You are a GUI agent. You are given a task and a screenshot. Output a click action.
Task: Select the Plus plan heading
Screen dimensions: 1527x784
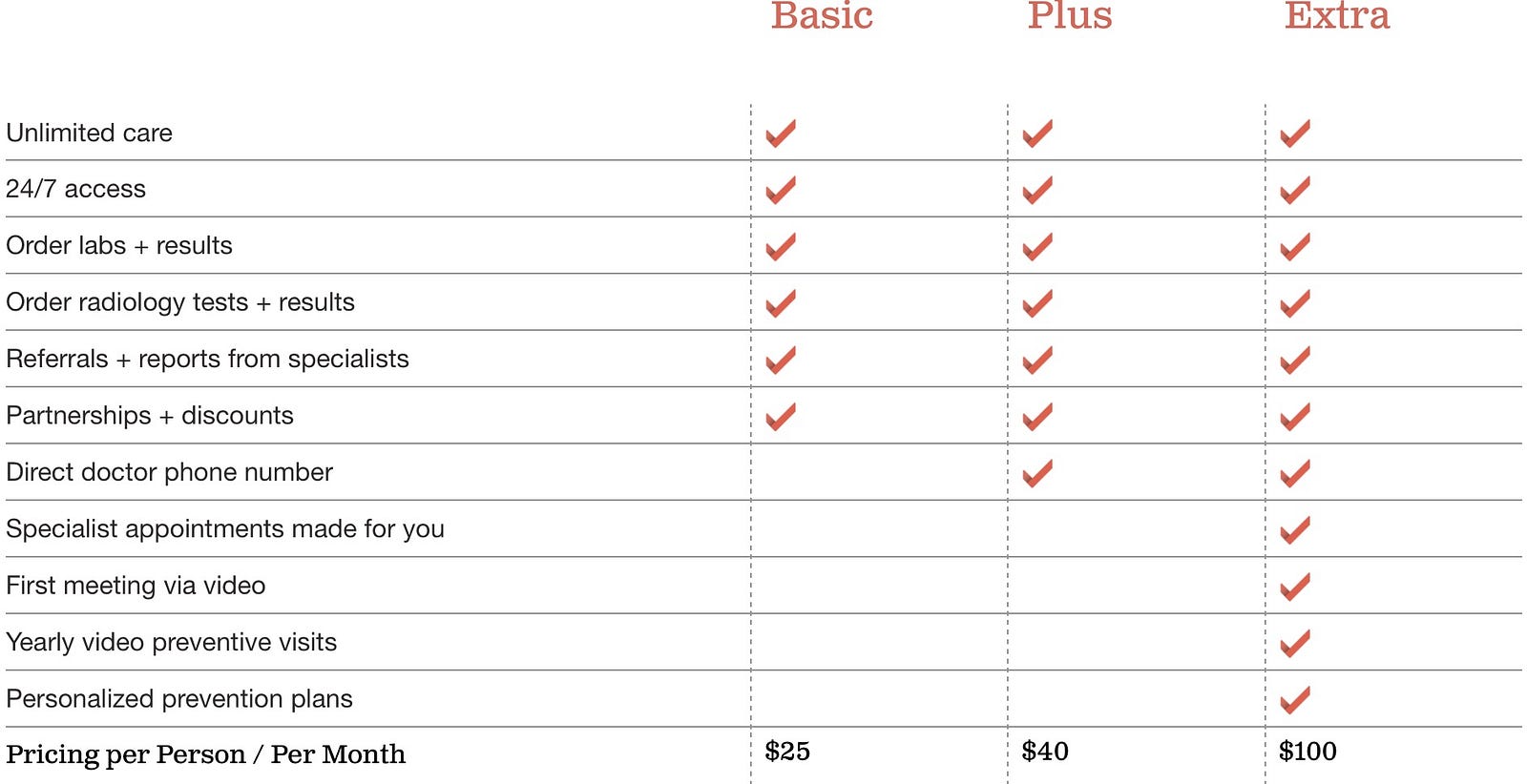(1070, 15)
